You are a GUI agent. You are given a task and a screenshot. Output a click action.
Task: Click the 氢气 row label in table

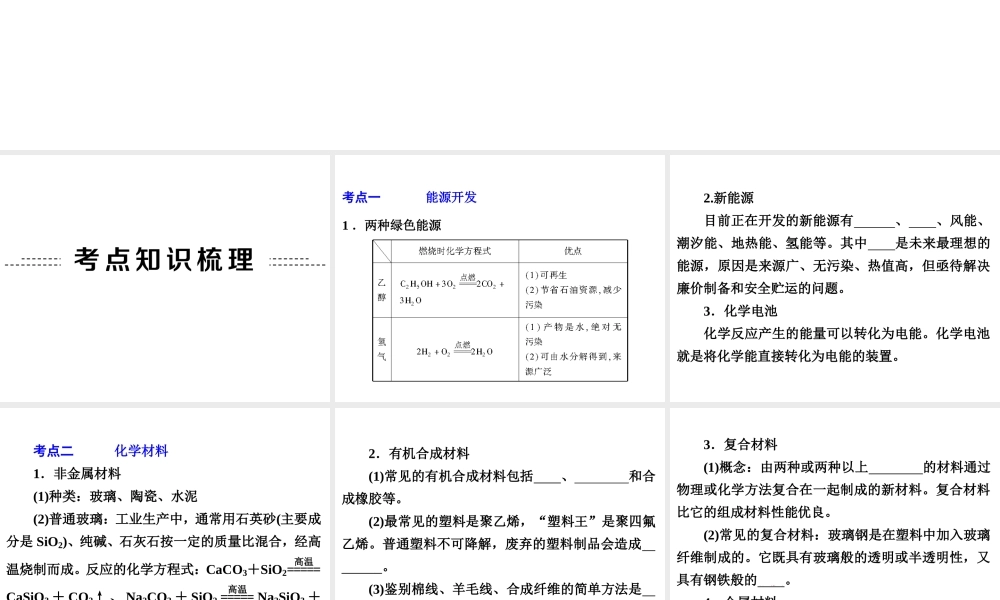click(381, 349)
